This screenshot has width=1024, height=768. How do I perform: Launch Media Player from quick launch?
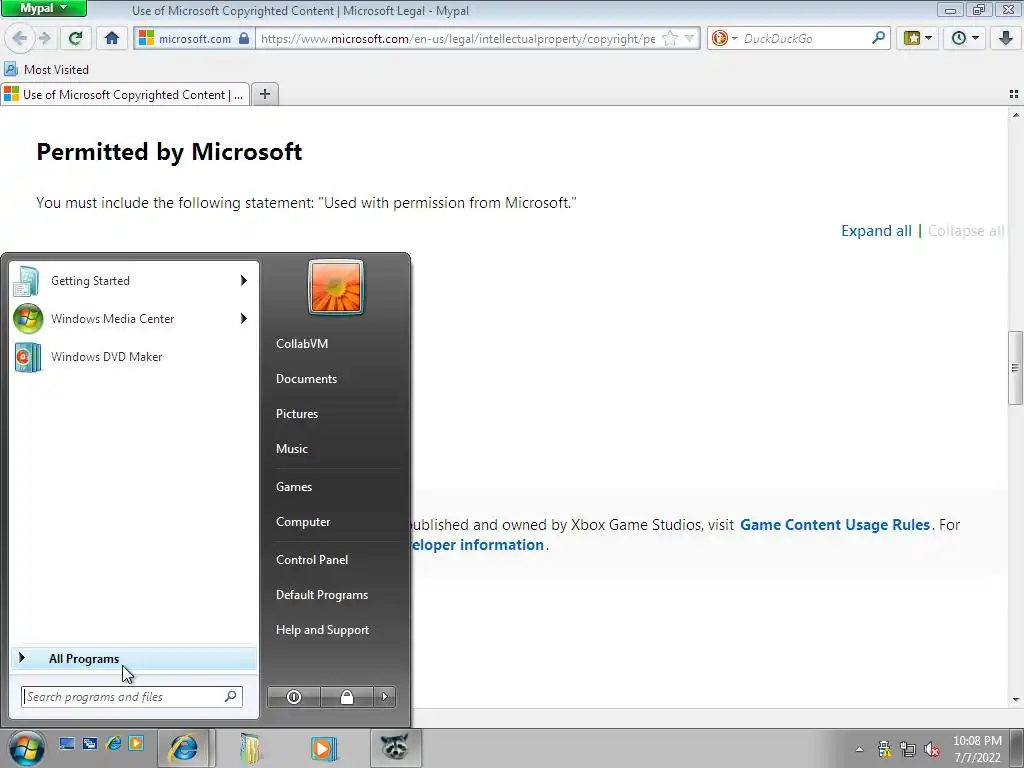(x=136, y=743)
